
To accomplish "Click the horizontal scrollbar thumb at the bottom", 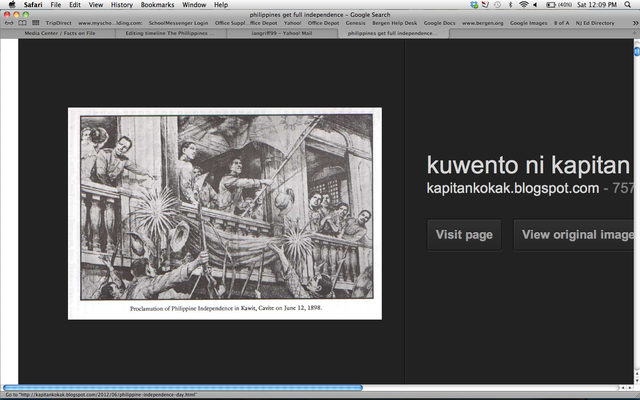I will point(182,388).
